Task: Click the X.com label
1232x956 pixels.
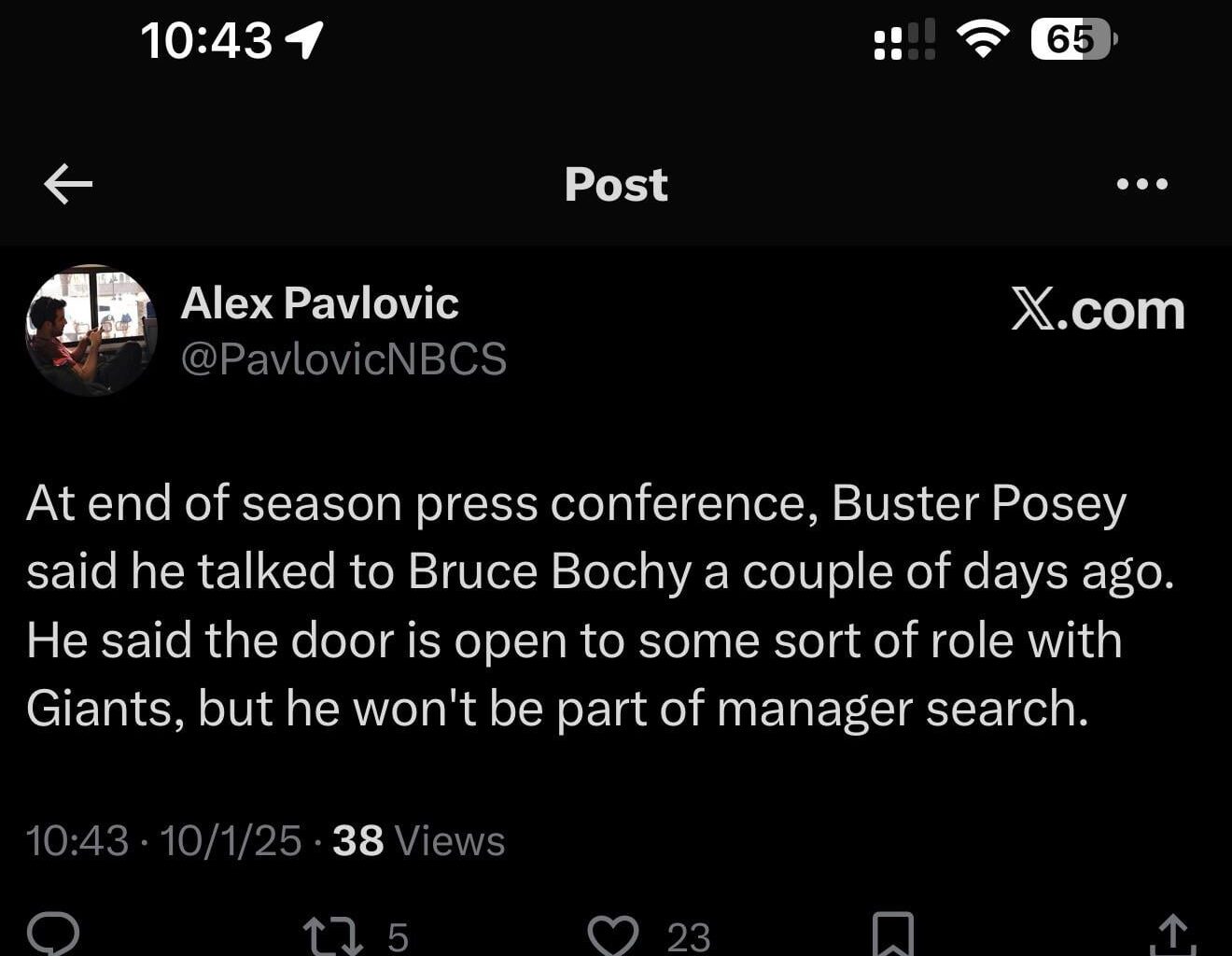Action: [x=1098, y=310]
